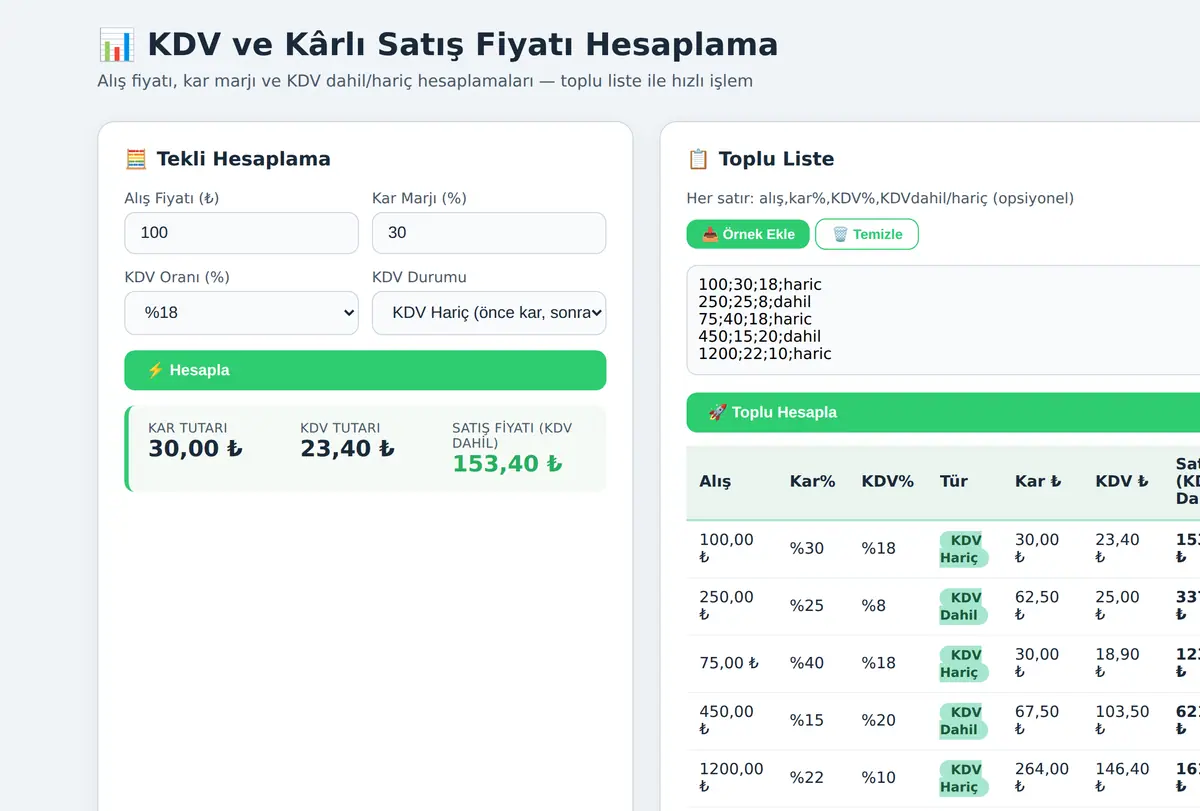Click the Temizle button

(x=867, y=234)
